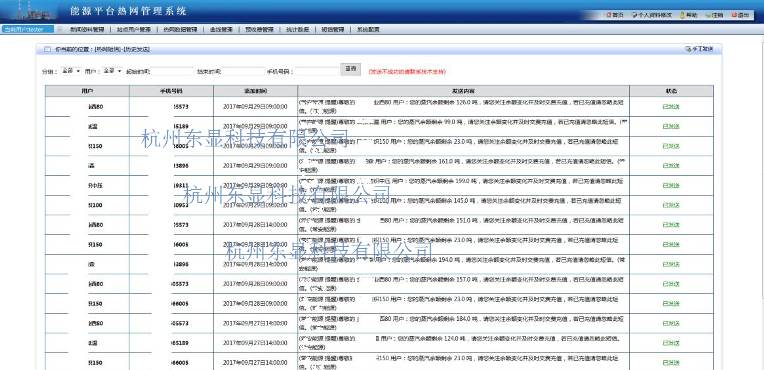Focus the 起始时间 start time field
Viewport: 764px width, 370px height.
(172, 72)
